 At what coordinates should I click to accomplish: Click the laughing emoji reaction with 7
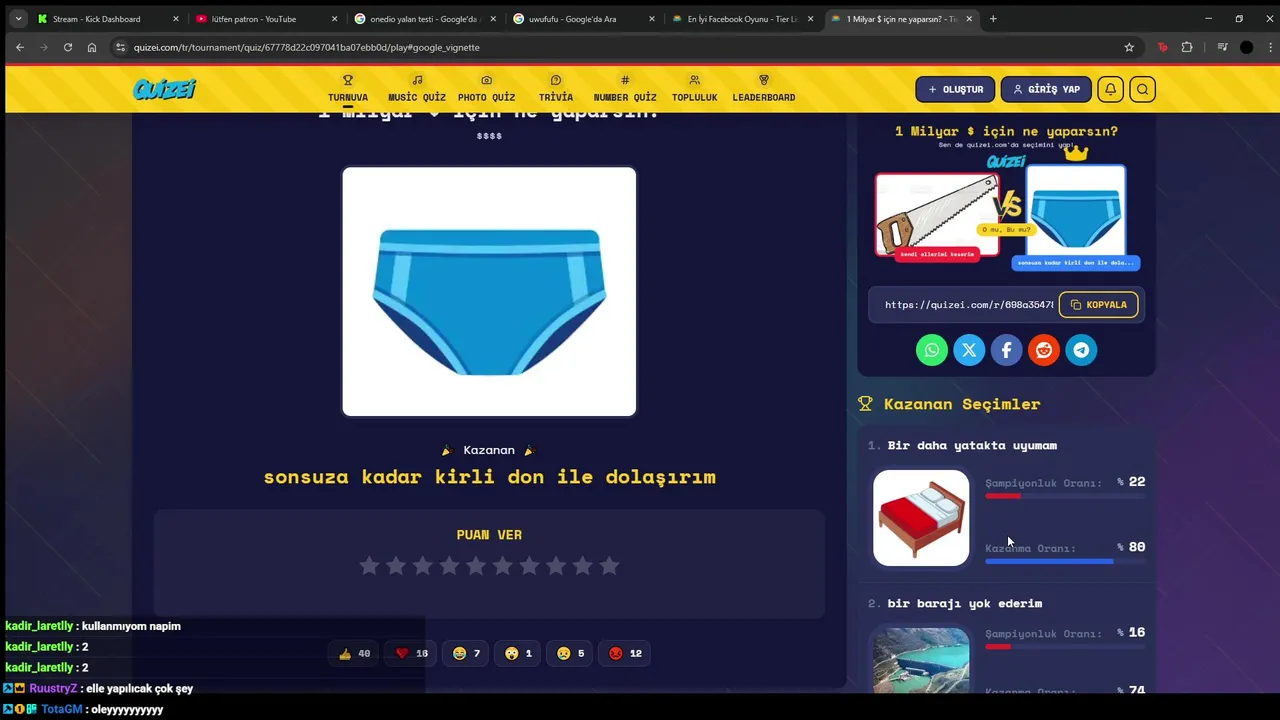pos(466,653)
